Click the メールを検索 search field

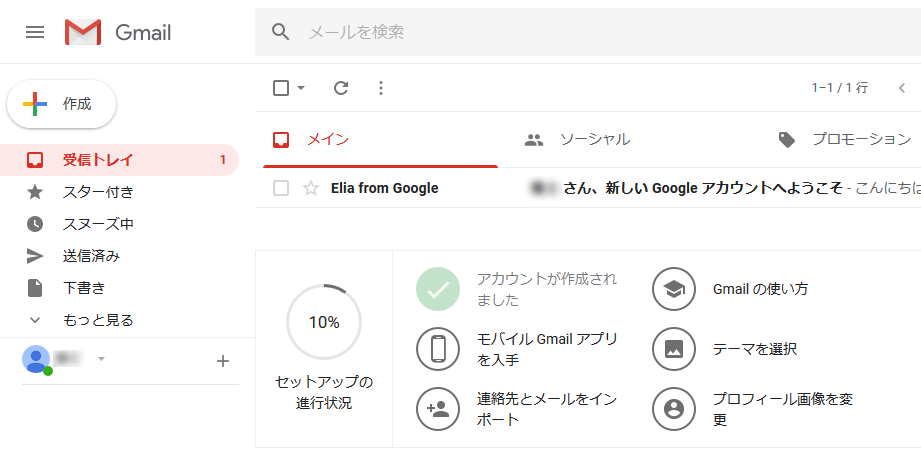pos(588,32)
